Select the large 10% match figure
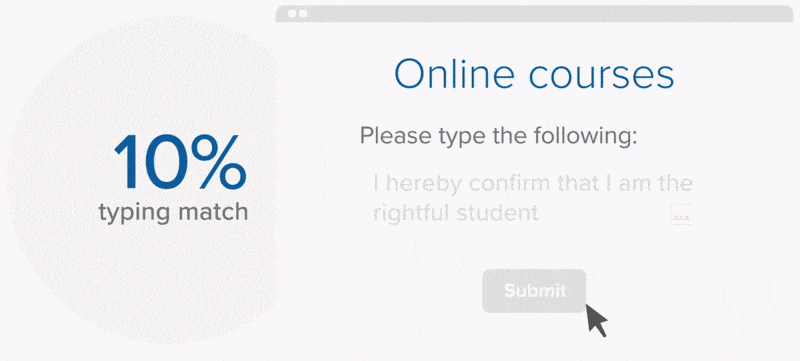 point(180,162)
